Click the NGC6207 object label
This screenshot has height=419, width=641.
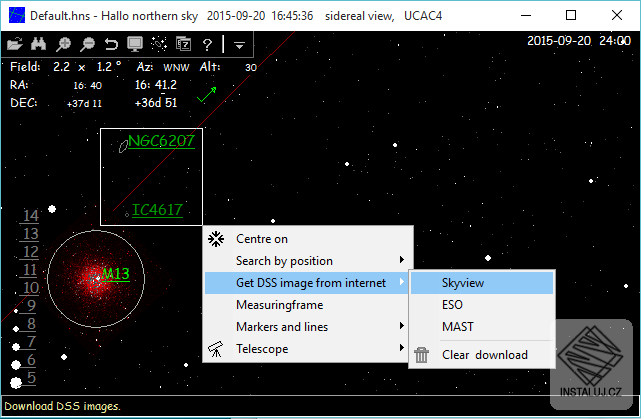tap(161, 141)
